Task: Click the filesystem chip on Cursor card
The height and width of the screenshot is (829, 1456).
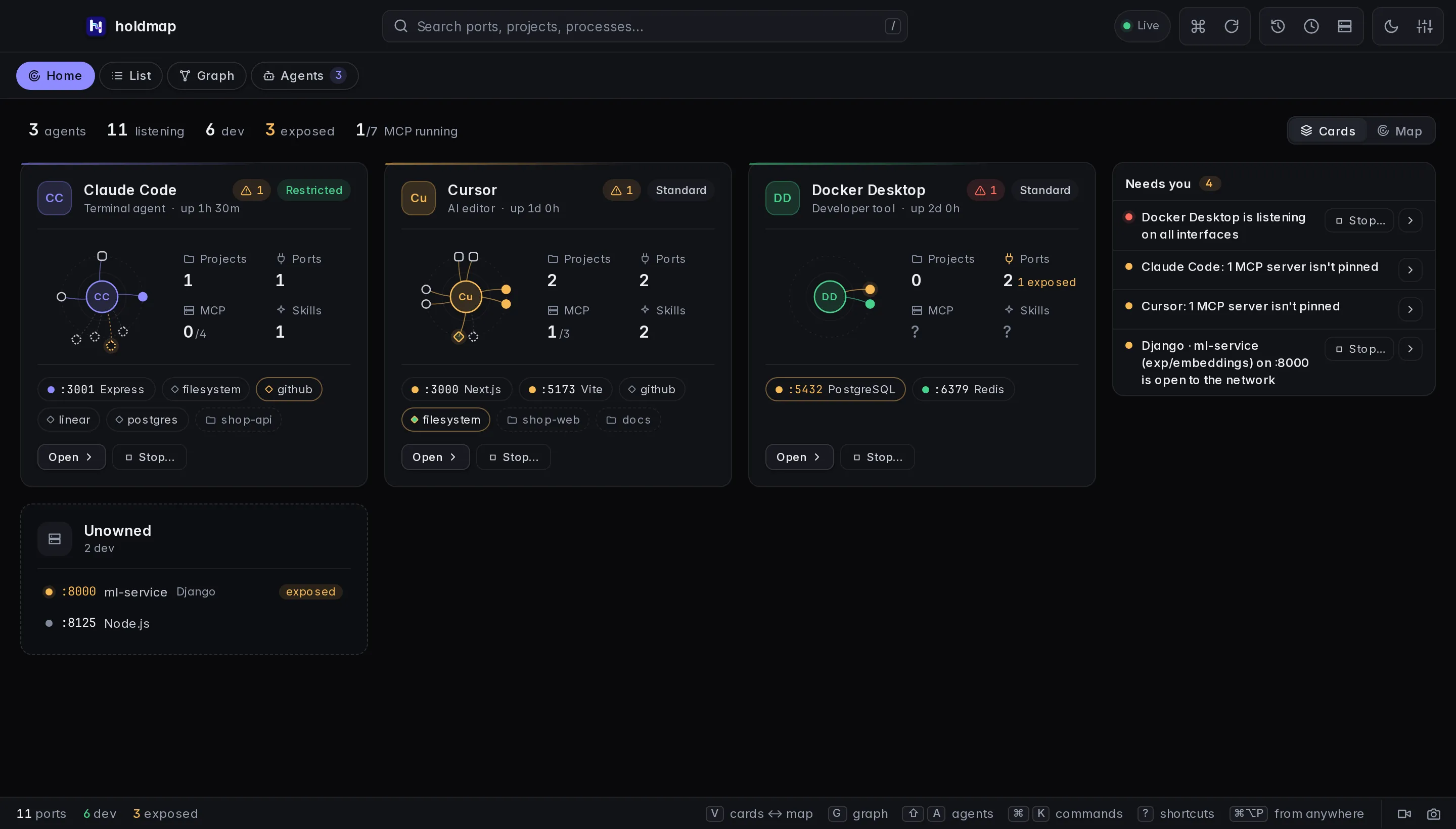Action: coord(446,420)
